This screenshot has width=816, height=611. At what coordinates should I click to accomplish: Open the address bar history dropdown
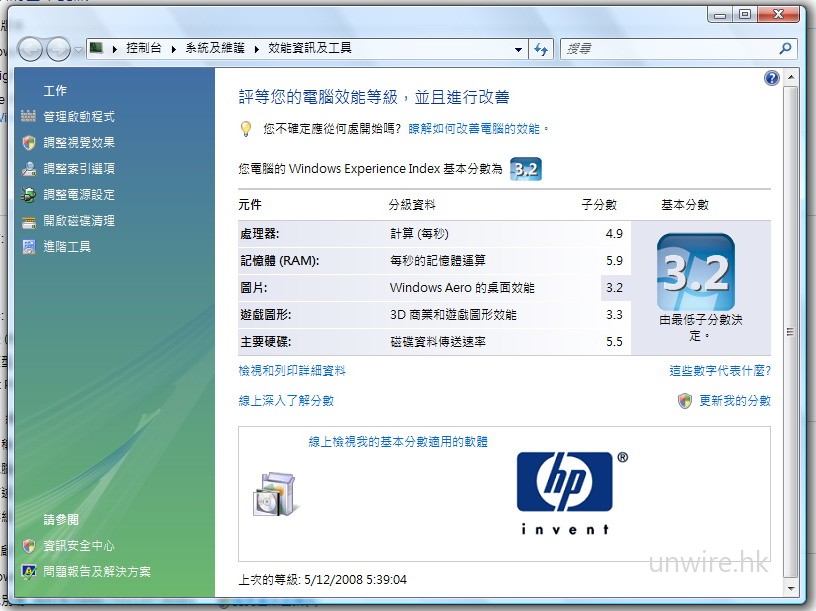click(x=518, y=48)
